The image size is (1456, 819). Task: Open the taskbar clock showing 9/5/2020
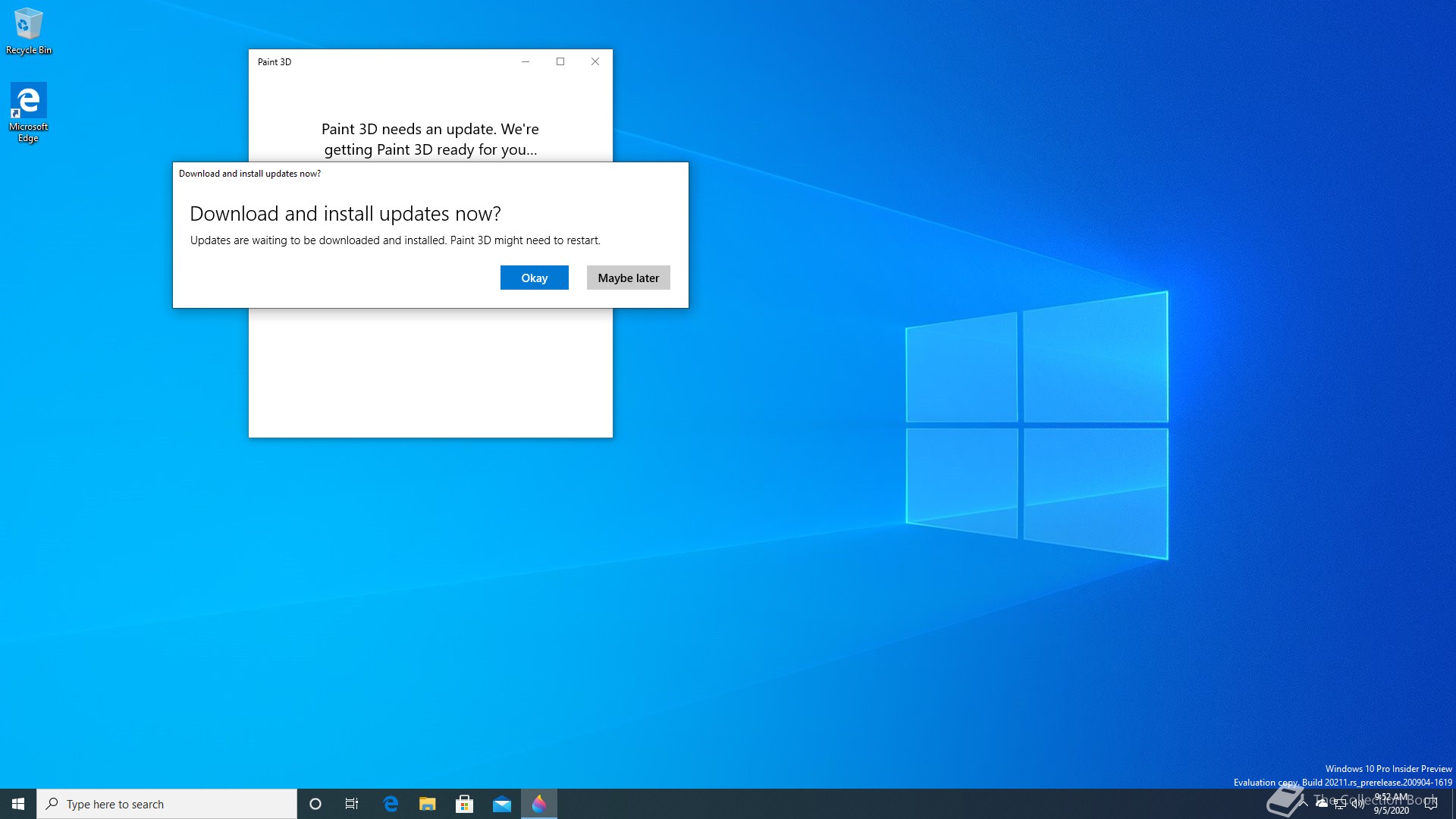tap(1392, 804)
